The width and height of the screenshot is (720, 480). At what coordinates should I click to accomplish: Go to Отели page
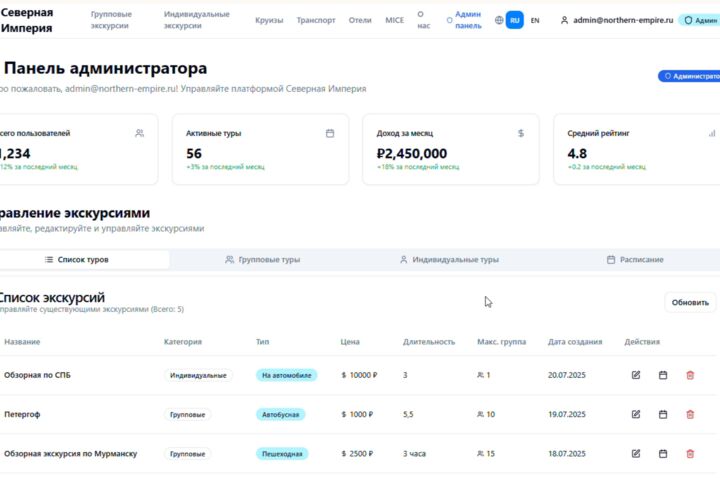tap(360, 20)
